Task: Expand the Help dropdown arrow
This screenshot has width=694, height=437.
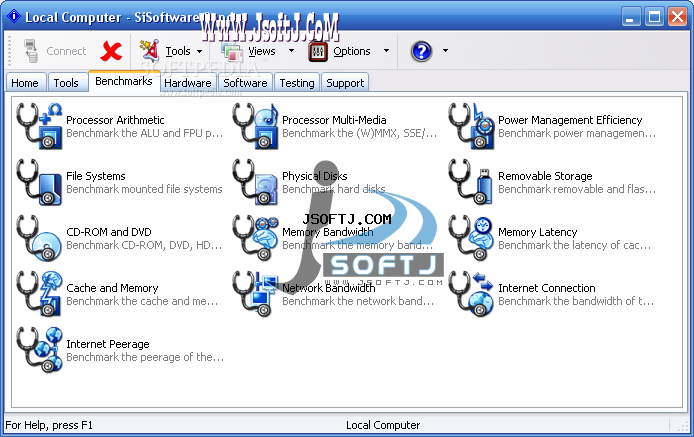Action: pyautogui.click(x=445, y=50)
